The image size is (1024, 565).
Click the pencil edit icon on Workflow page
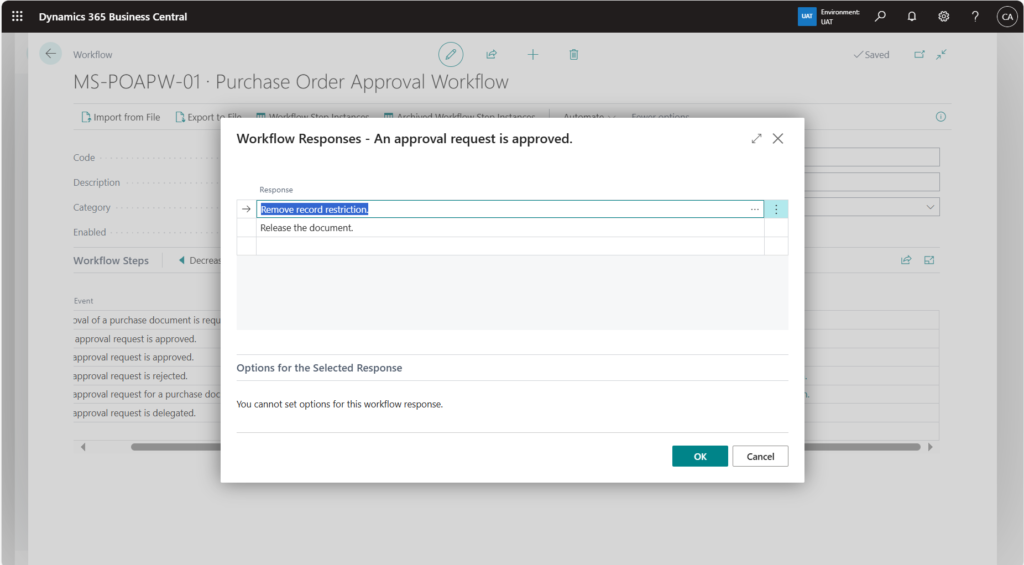point(451,54)
